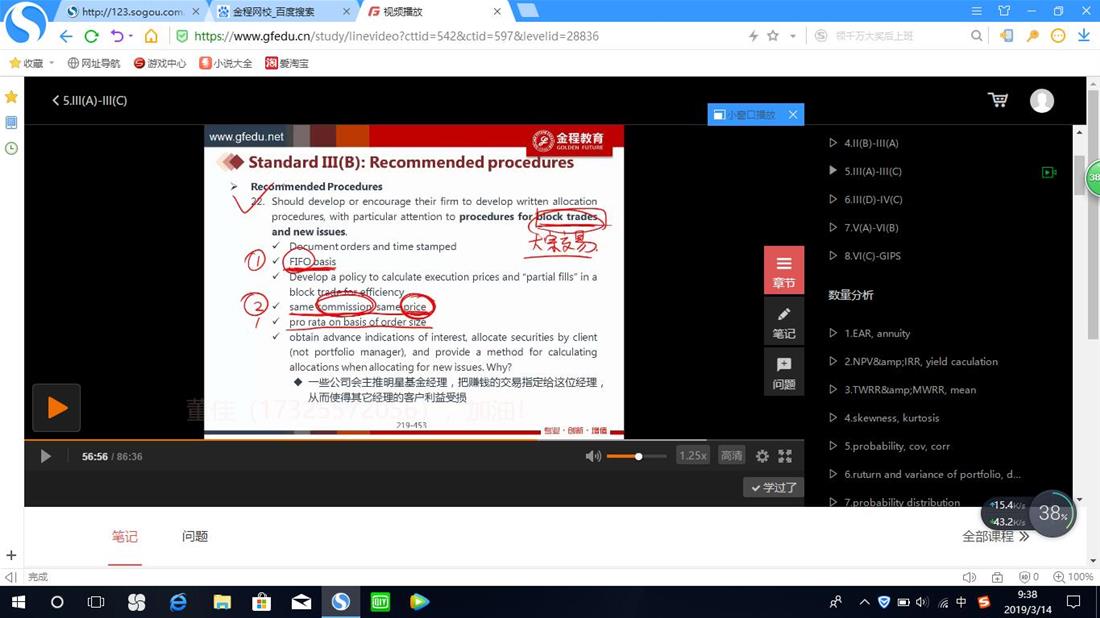The height and width of the screenshot is (618, 1100).
Task: Mute the video with the speaker icon
Action: point(593,456)
